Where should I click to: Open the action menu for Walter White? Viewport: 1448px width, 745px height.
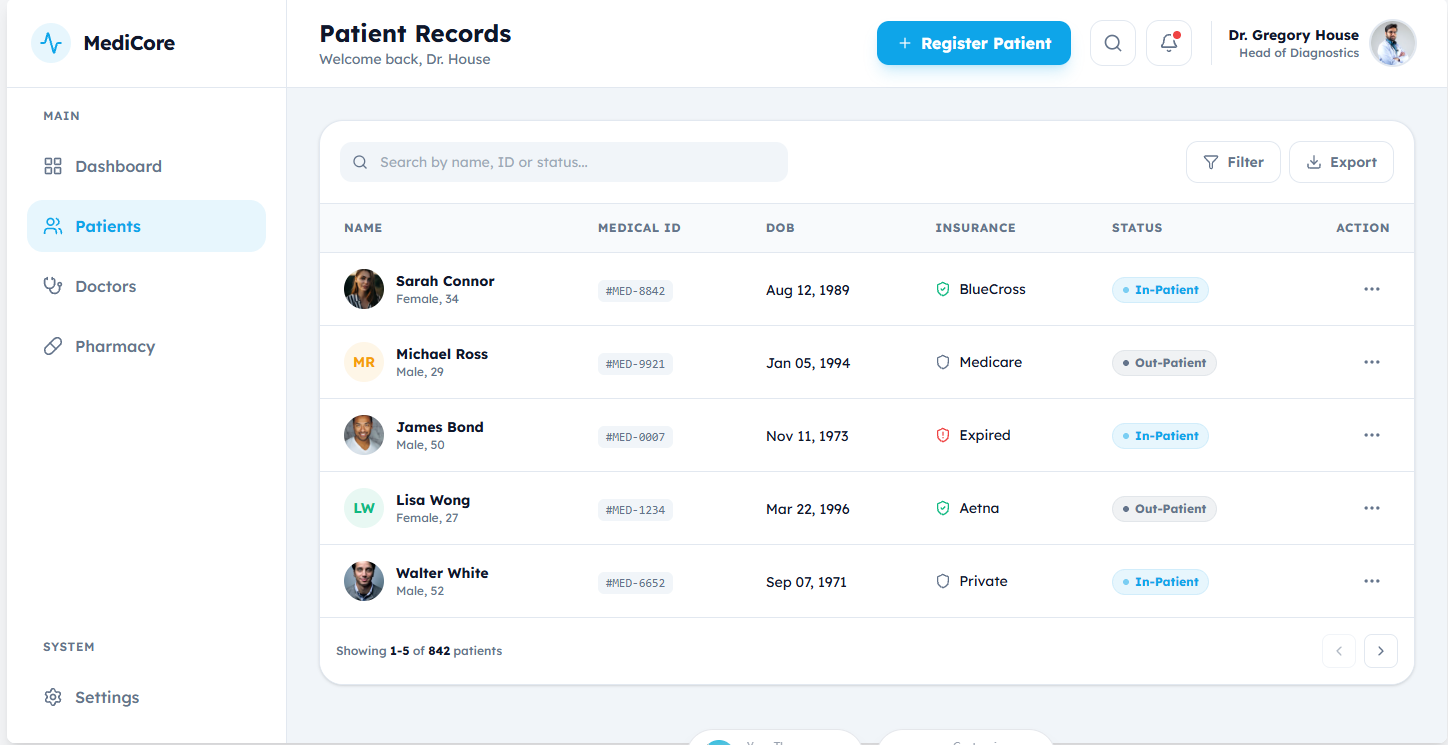click(x=1371, y=581)
